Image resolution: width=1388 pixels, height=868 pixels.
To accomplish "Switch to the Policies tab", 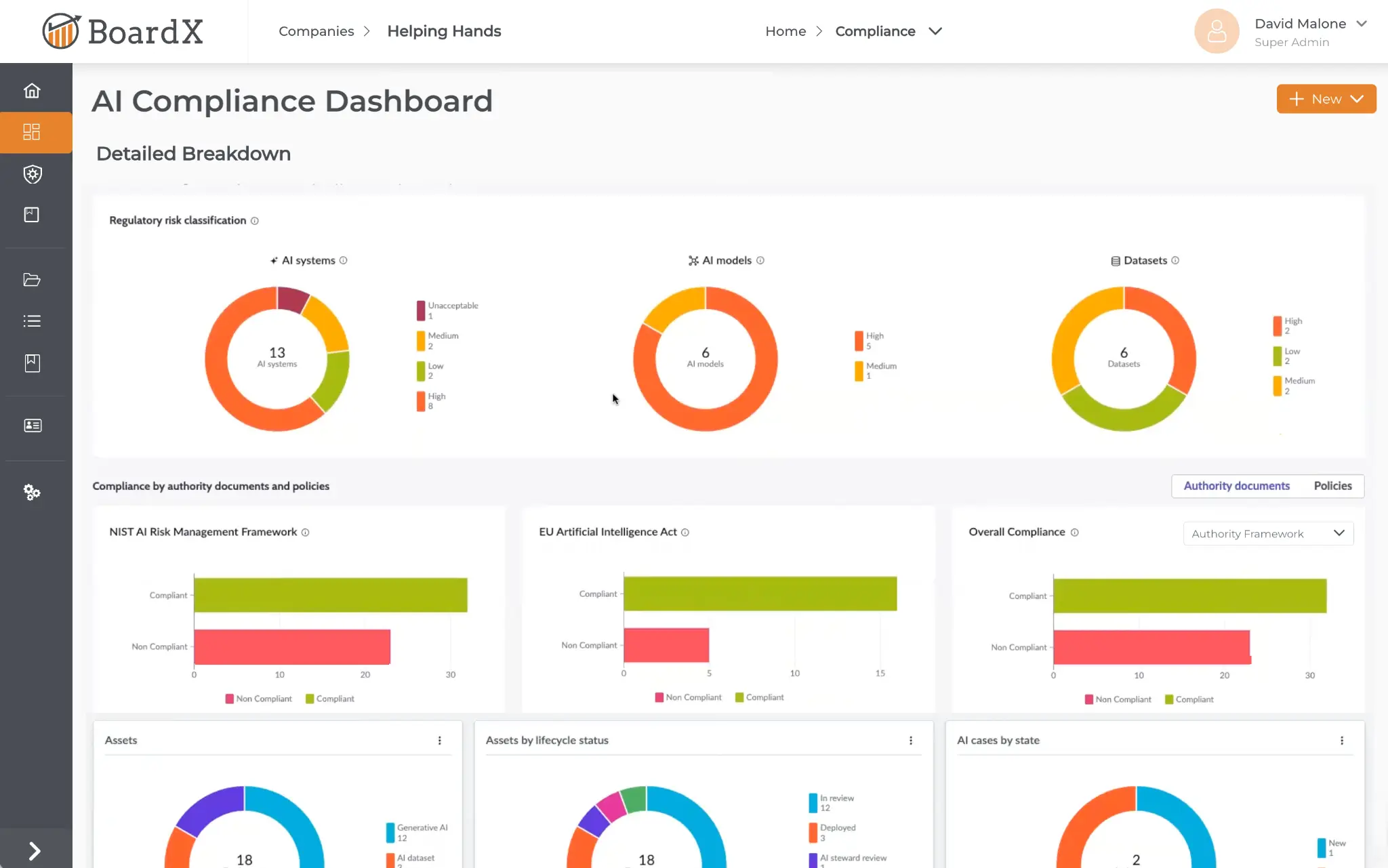I will pos(1332,486).
